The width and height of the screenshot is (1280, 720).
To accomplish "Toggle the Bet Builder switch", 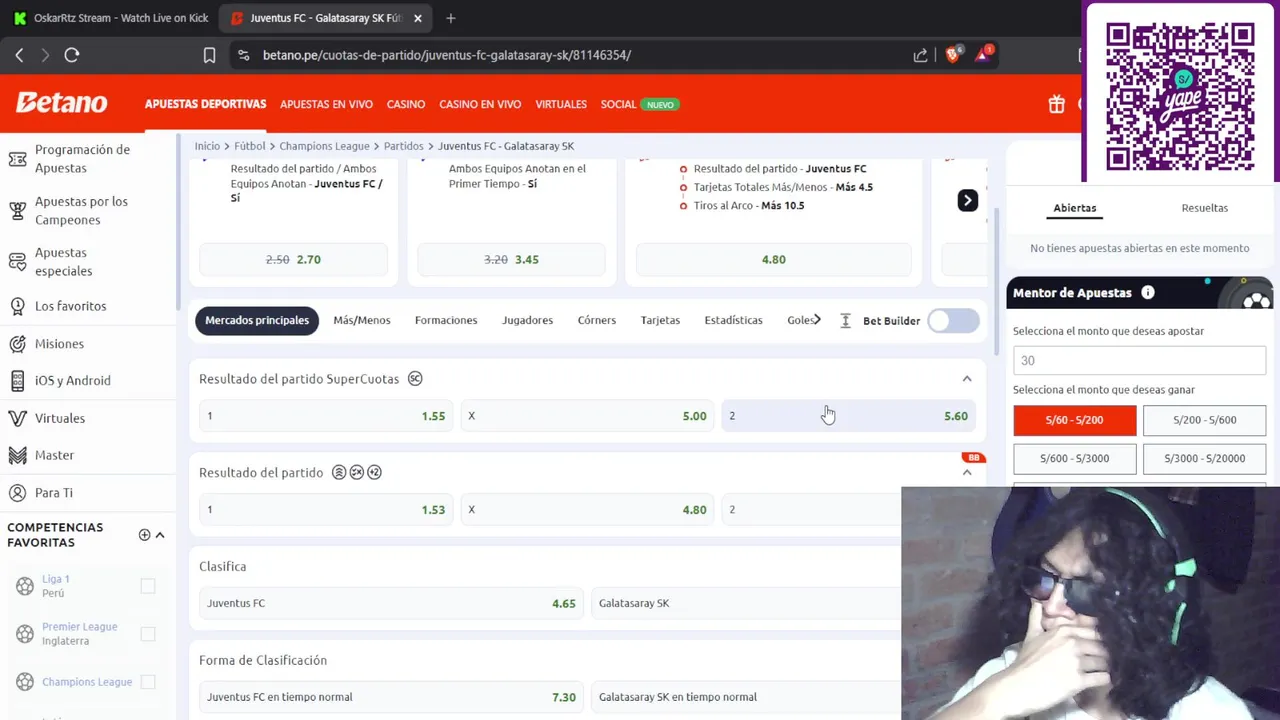I will pyautogui.click(x=953, y=320).
